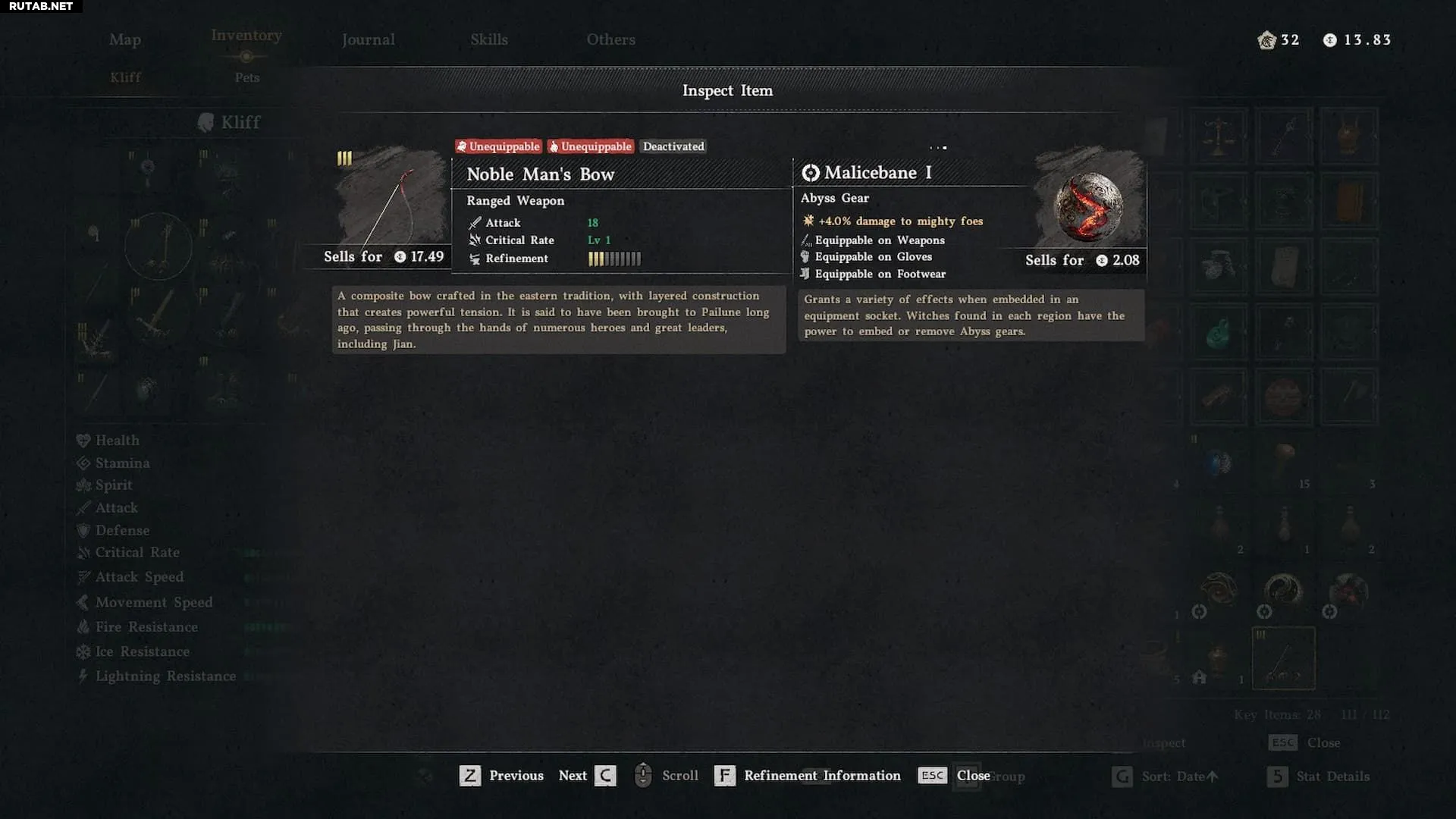
Task: Switch to the Journal tab
Action: point(368,39)
